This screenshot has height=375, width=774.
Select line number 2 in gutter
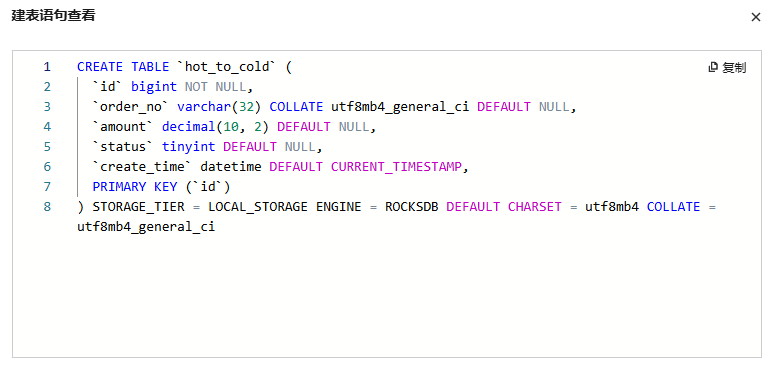pyautogui.click(x=47, y=87)
